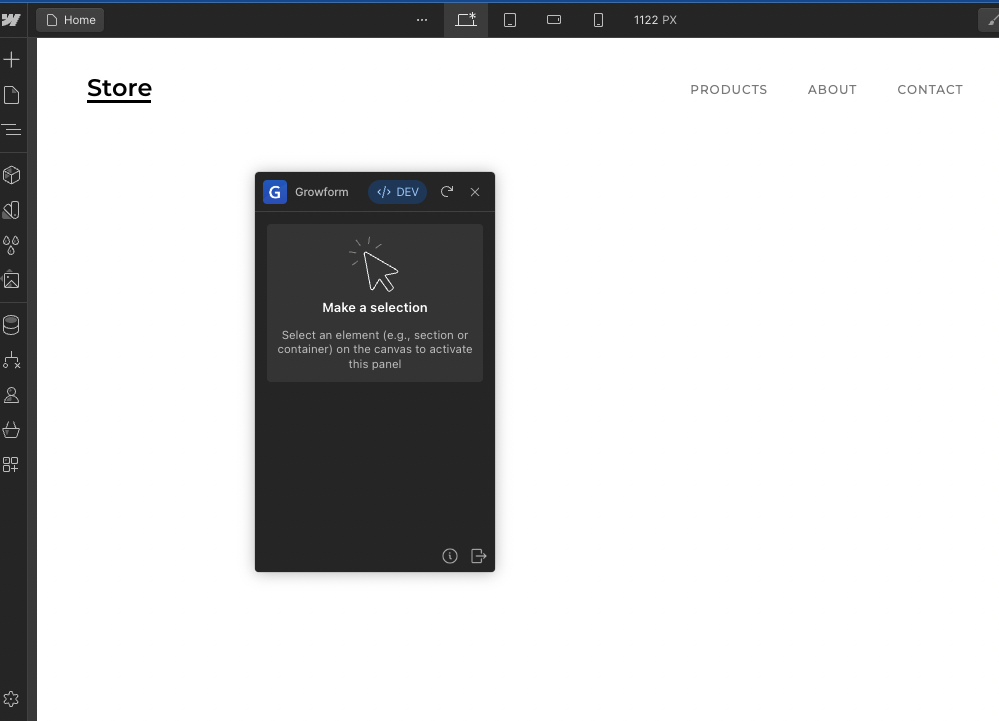Image resolution: width=999 pixels, height=721 pixels.
Task: Switch to tablet breakpoint view
Action: coord(510,20)
